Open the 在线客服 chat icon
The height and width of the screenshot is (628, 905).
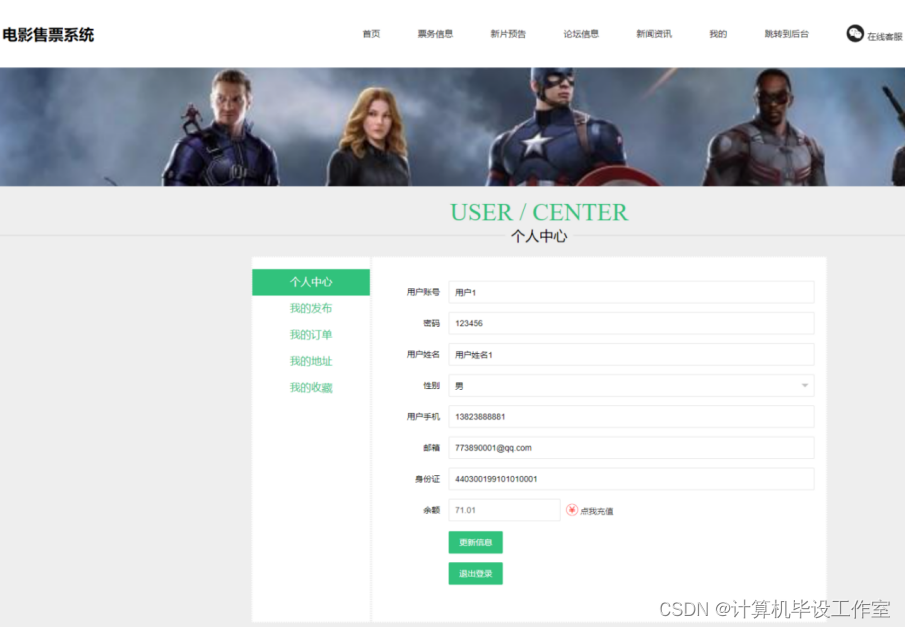[855, 34]
